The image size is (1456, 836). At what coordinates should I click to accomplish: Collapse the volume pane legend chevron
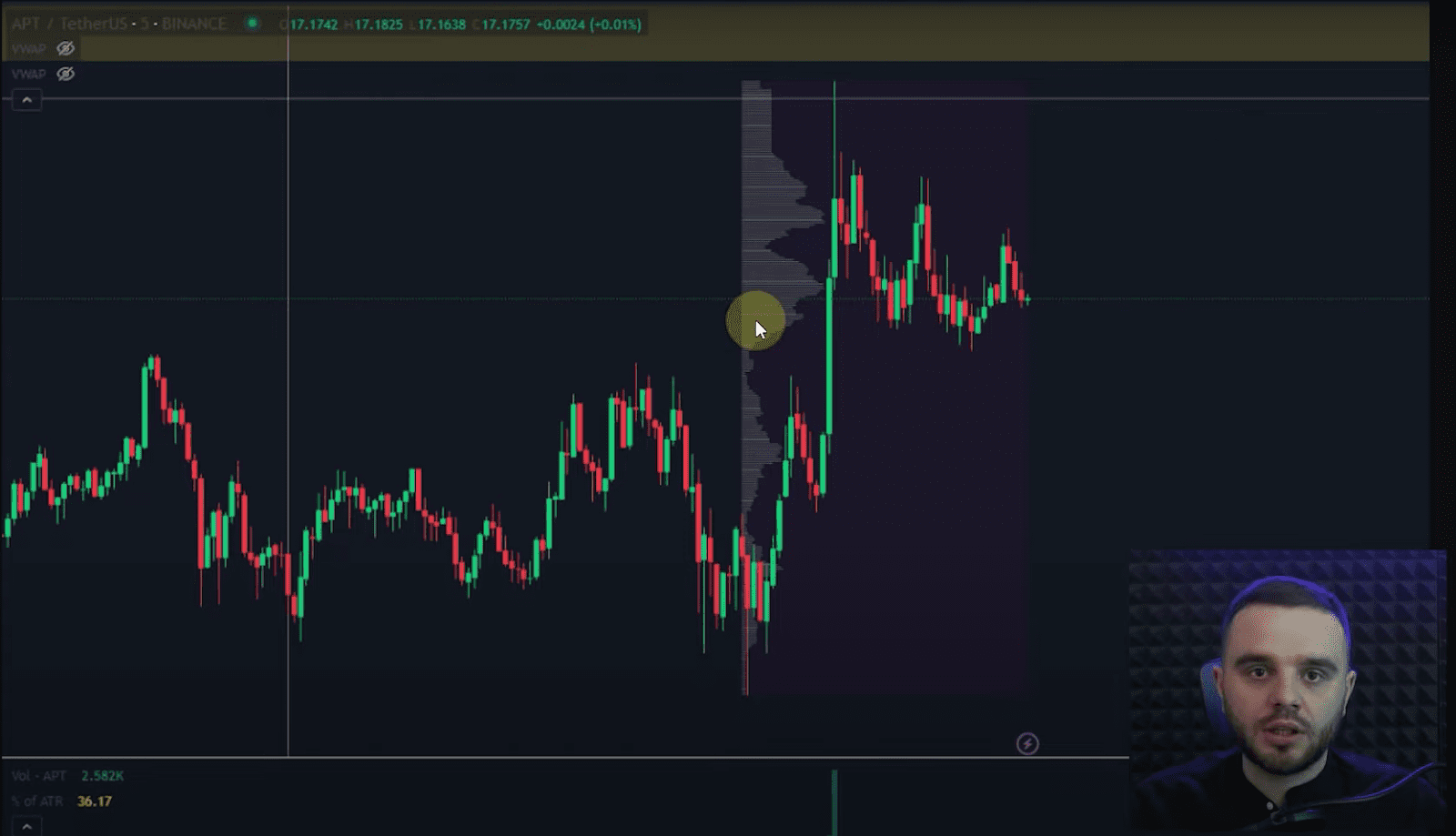point(26,827)
